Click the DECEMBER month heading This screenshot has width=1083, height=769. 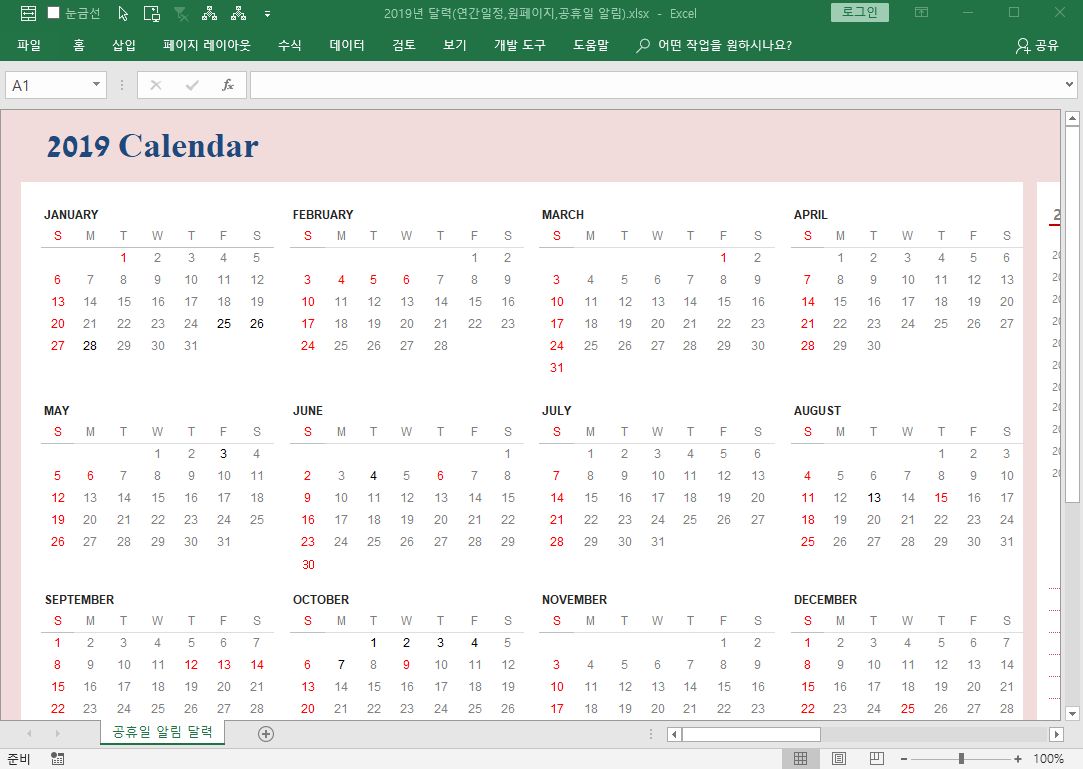(x=825, y=600)
